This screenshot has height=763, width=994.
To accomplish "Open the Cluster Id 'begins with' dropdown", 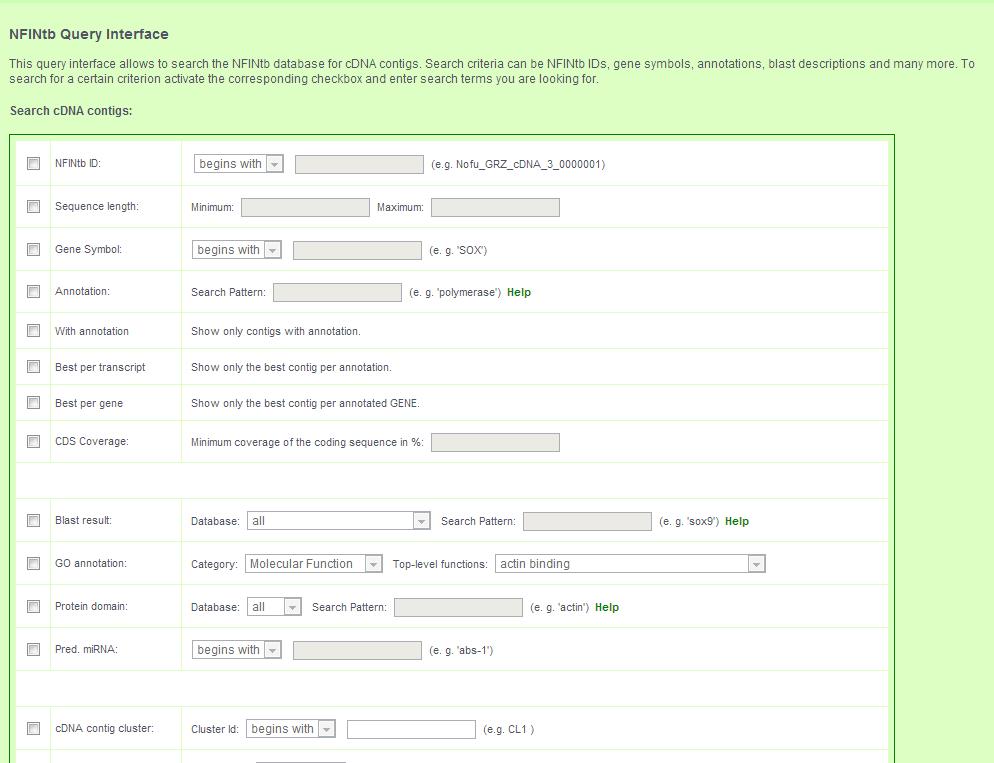I will pyautogui.click(x=290, y=729).
